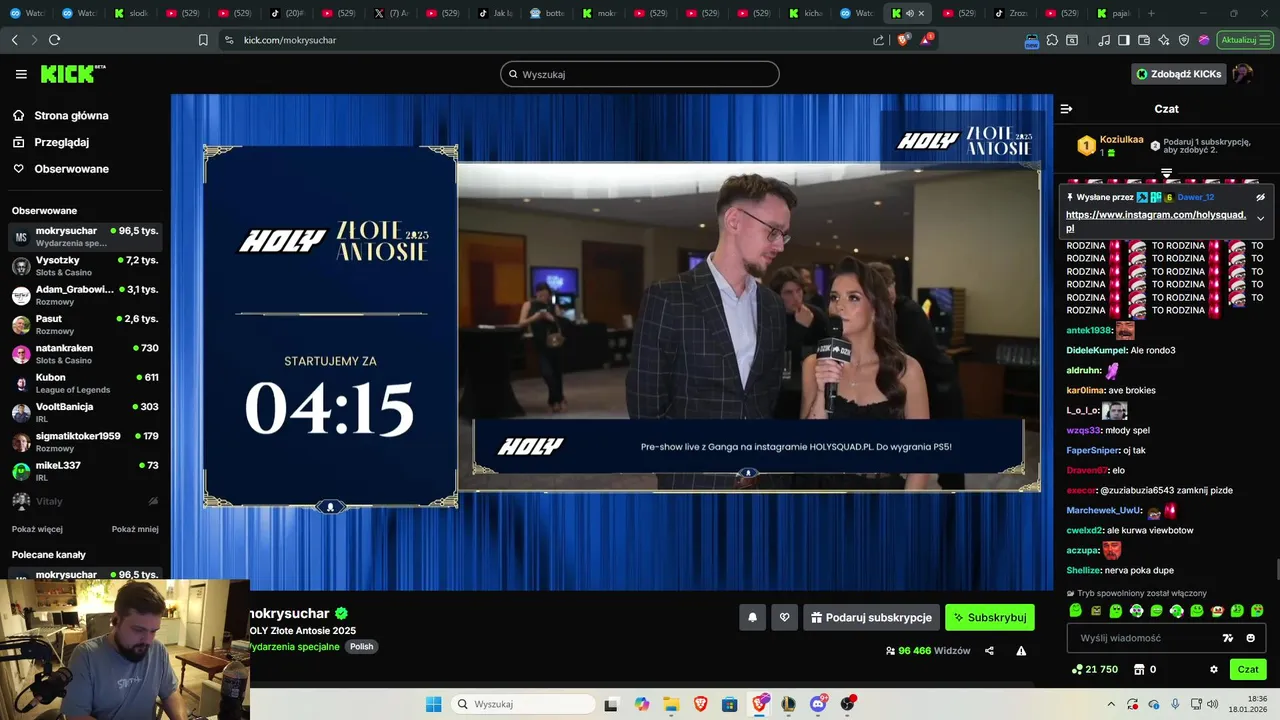
Task: Open Brave Shields icon in address bar
Action: point(904,40)
